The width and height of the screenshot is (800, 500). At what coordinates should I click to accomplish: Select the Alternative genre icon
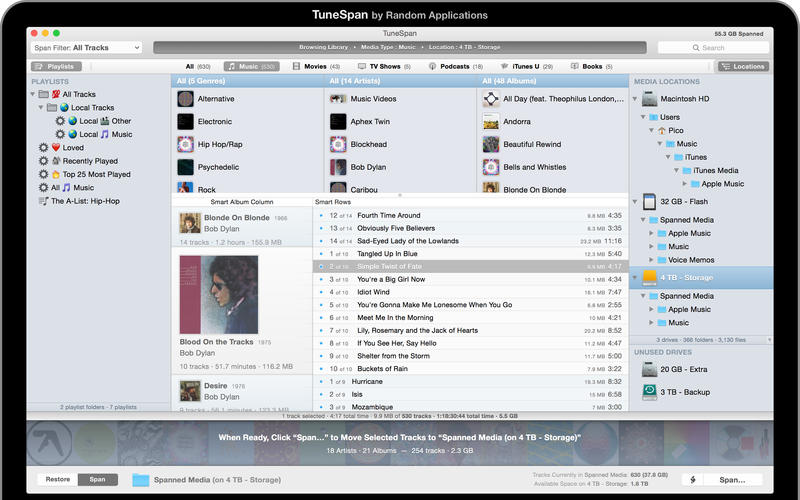point(185,99)
